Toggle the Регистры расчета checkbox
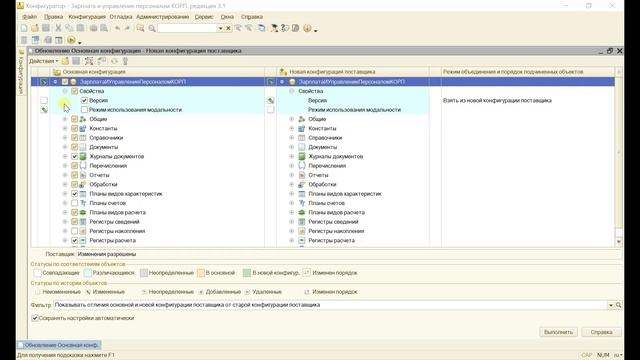This screenshot has width=640, height=360. (x=74, y=240)
